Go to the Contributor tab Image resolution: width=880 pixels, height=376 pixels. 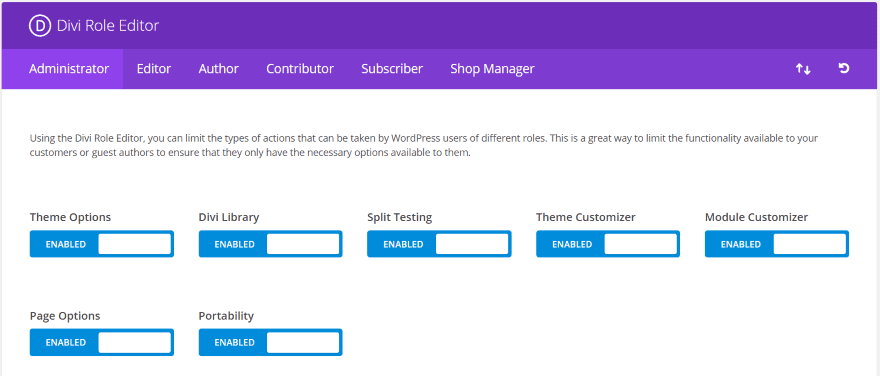[x=300, y=69]
